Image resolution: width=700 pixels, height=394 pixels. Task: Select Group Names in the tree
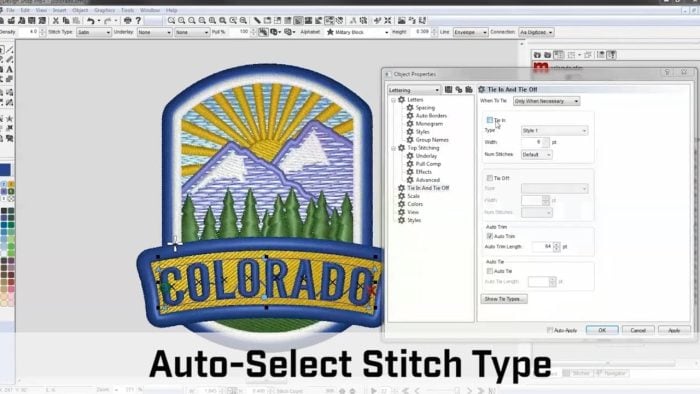[432, 140]
